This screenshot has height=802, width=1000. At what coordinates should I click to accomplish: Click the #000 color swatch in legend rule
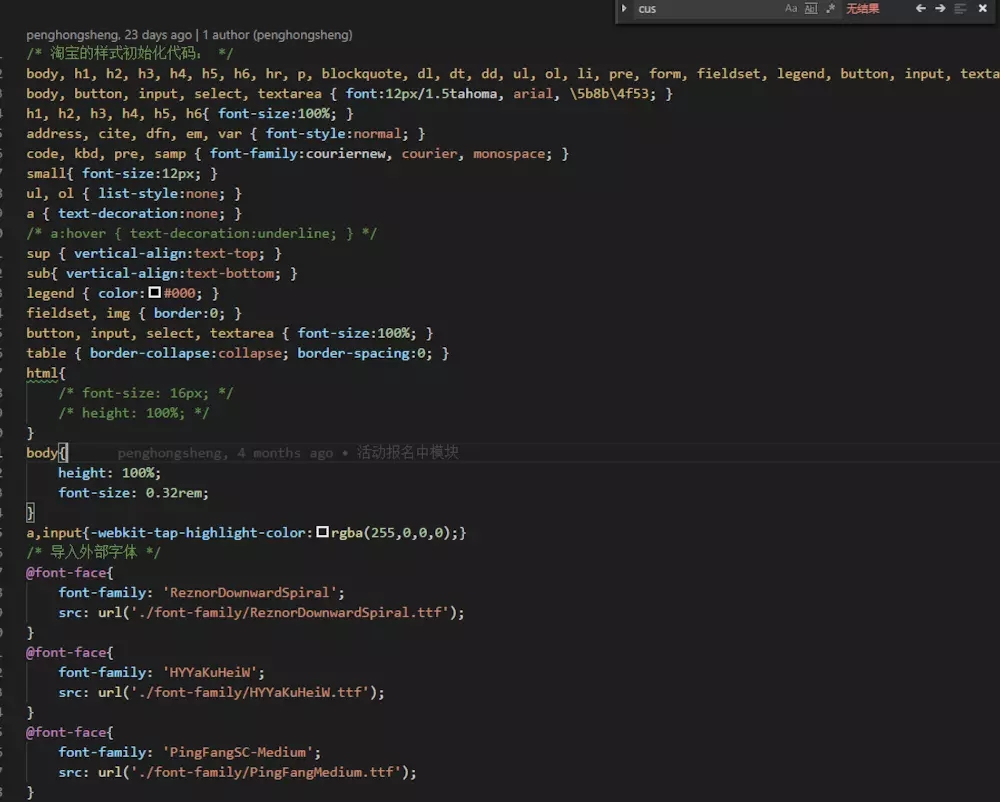click(x=154, y=293)
